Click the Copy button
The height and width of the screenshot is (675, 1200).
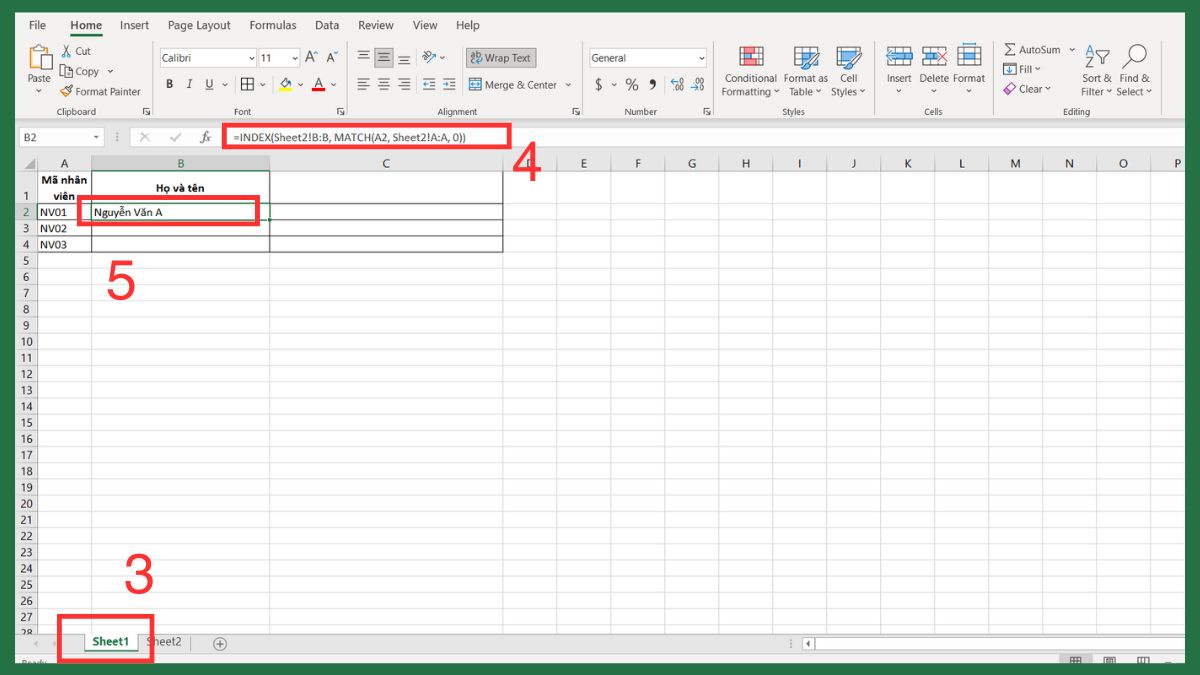pyautogui.click(x=79, y=71)
